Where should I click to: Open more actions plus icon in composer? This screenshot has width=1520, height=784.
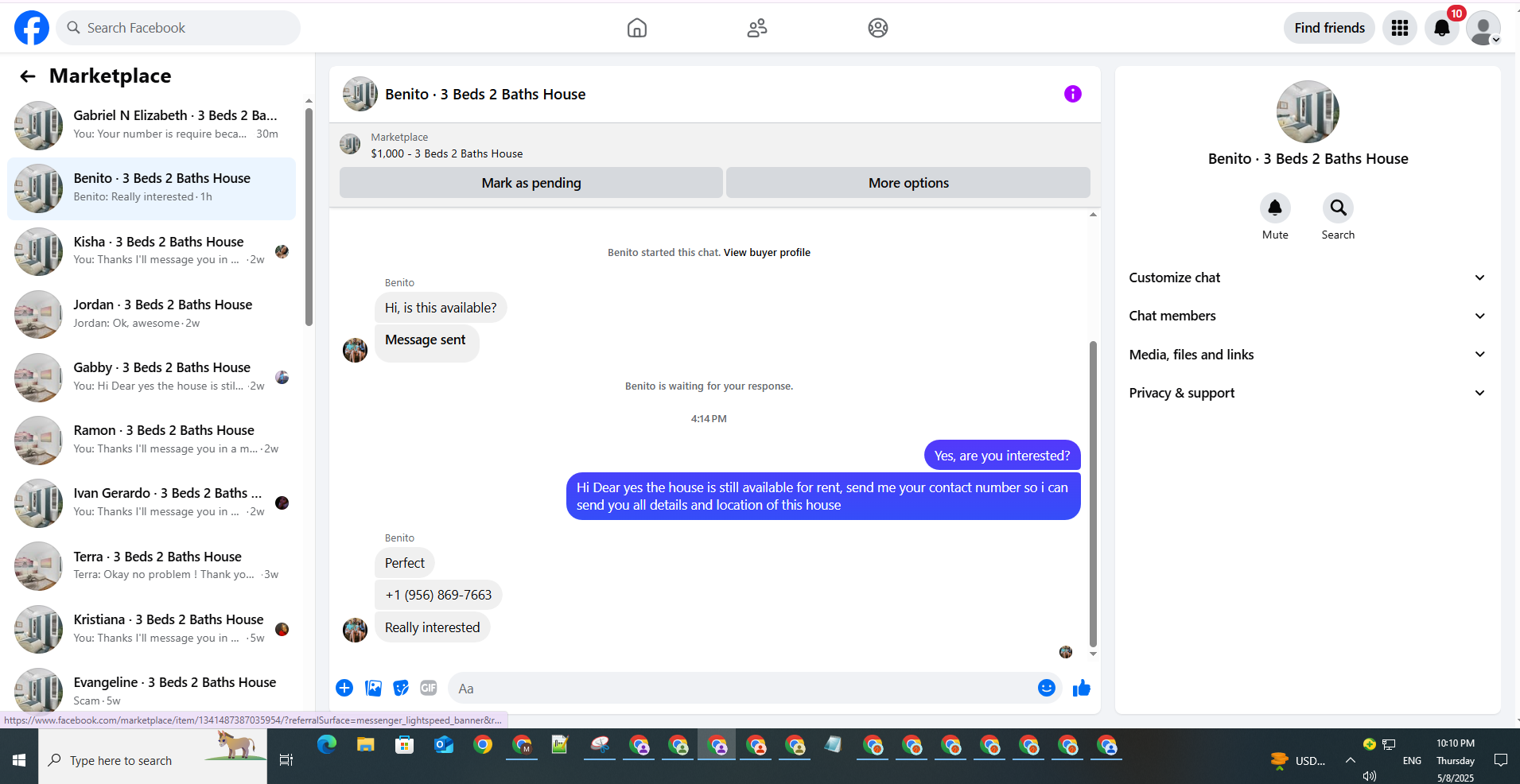coord(344,688)
